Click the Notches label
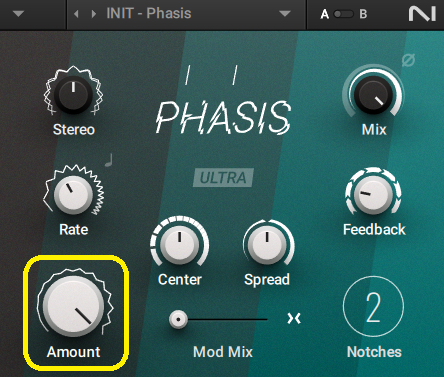 374,352
